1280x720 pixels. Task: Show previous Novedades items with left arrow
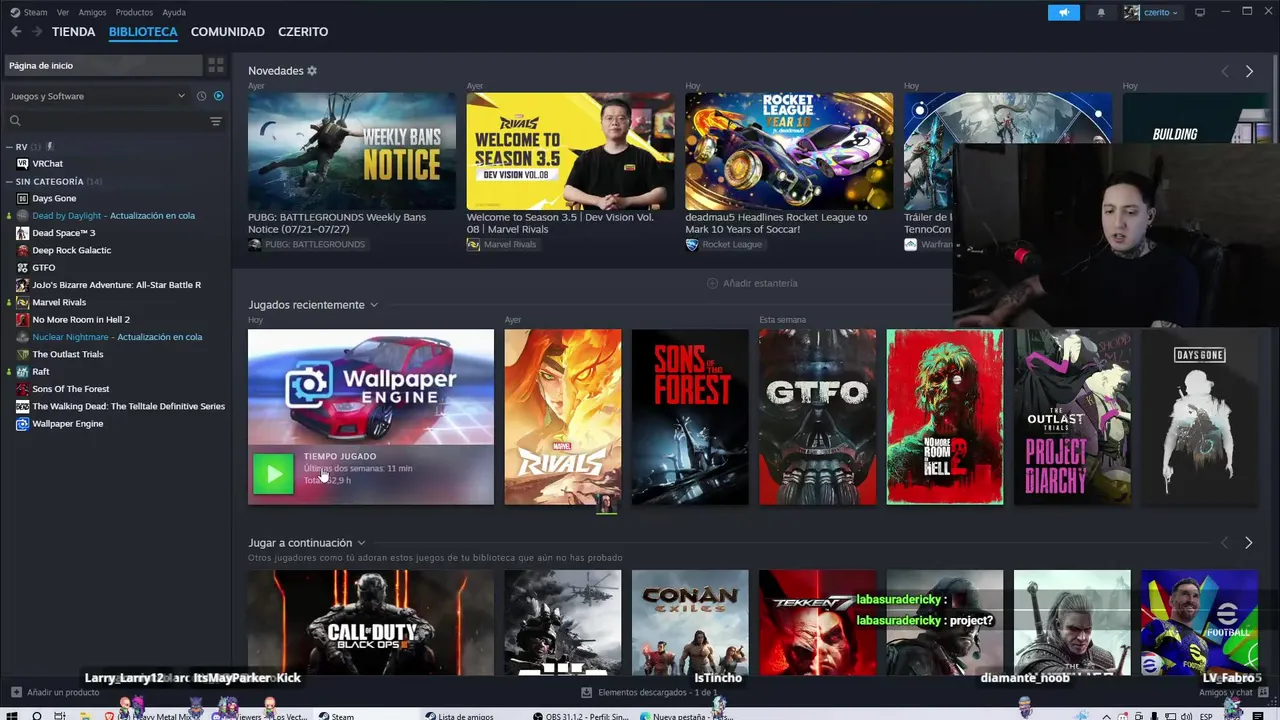[x=1225, y=71]
